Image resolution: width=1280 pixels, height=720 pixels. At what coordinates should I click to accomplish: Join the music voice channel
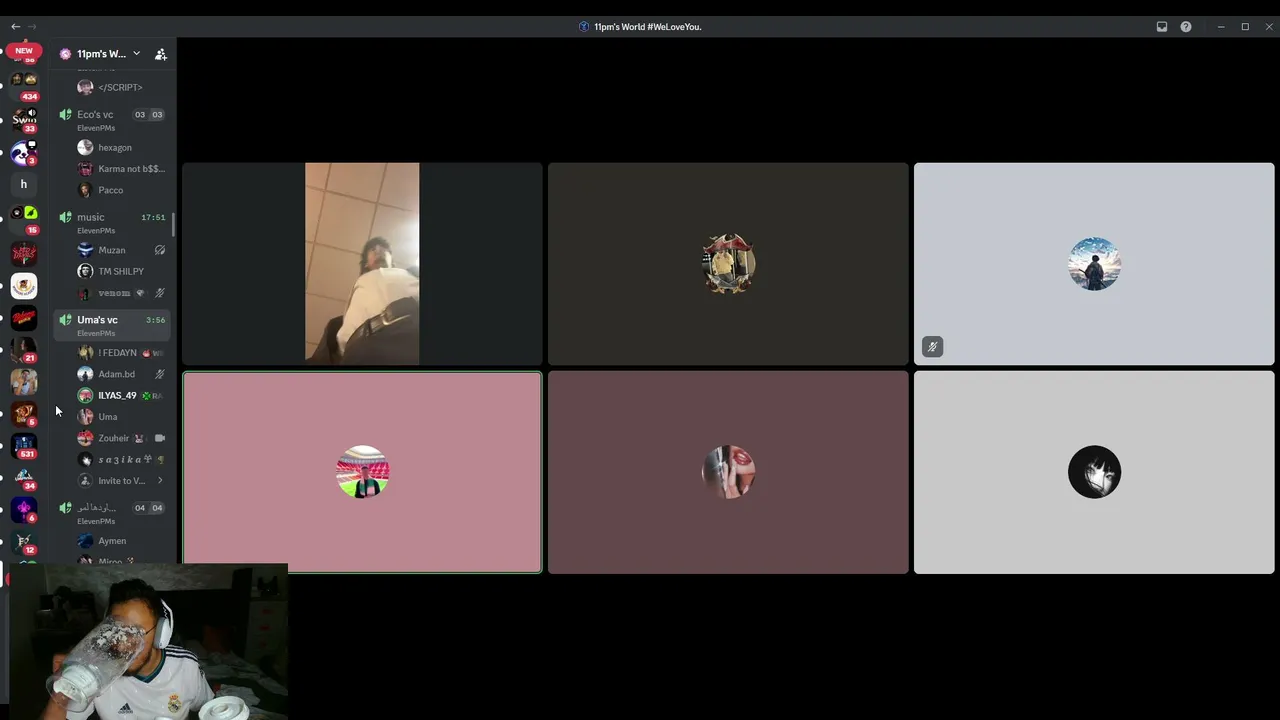[112, 222]
